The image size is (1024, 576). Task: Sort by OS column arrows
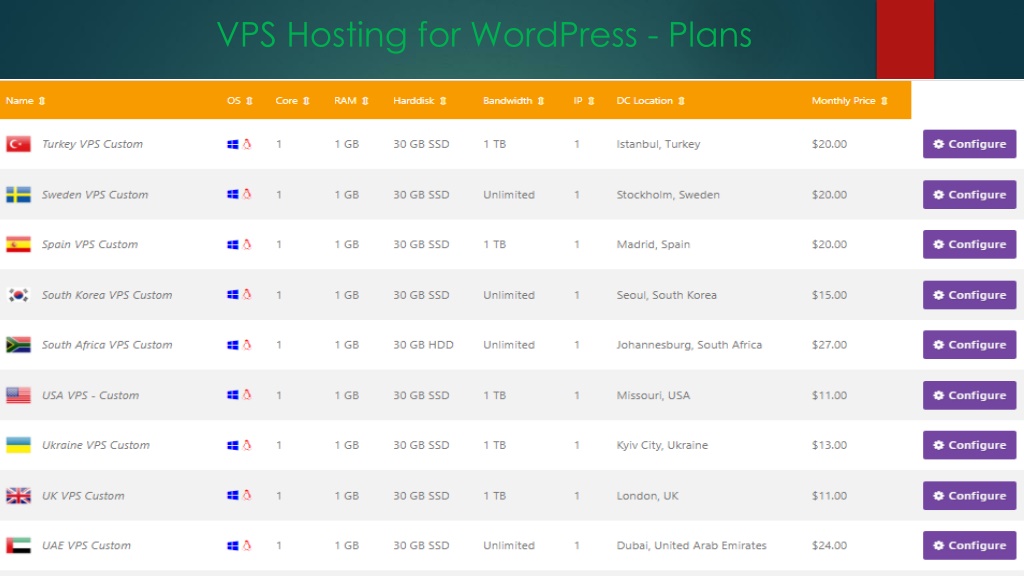coord(249,101)
